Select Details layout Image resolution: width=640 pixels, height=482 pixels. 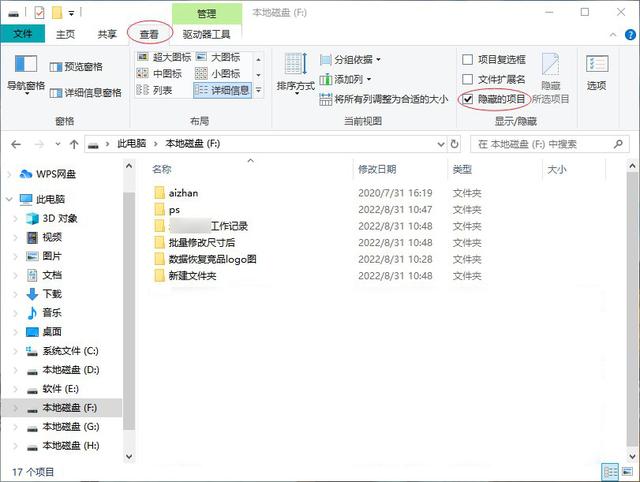pos(222,90)
